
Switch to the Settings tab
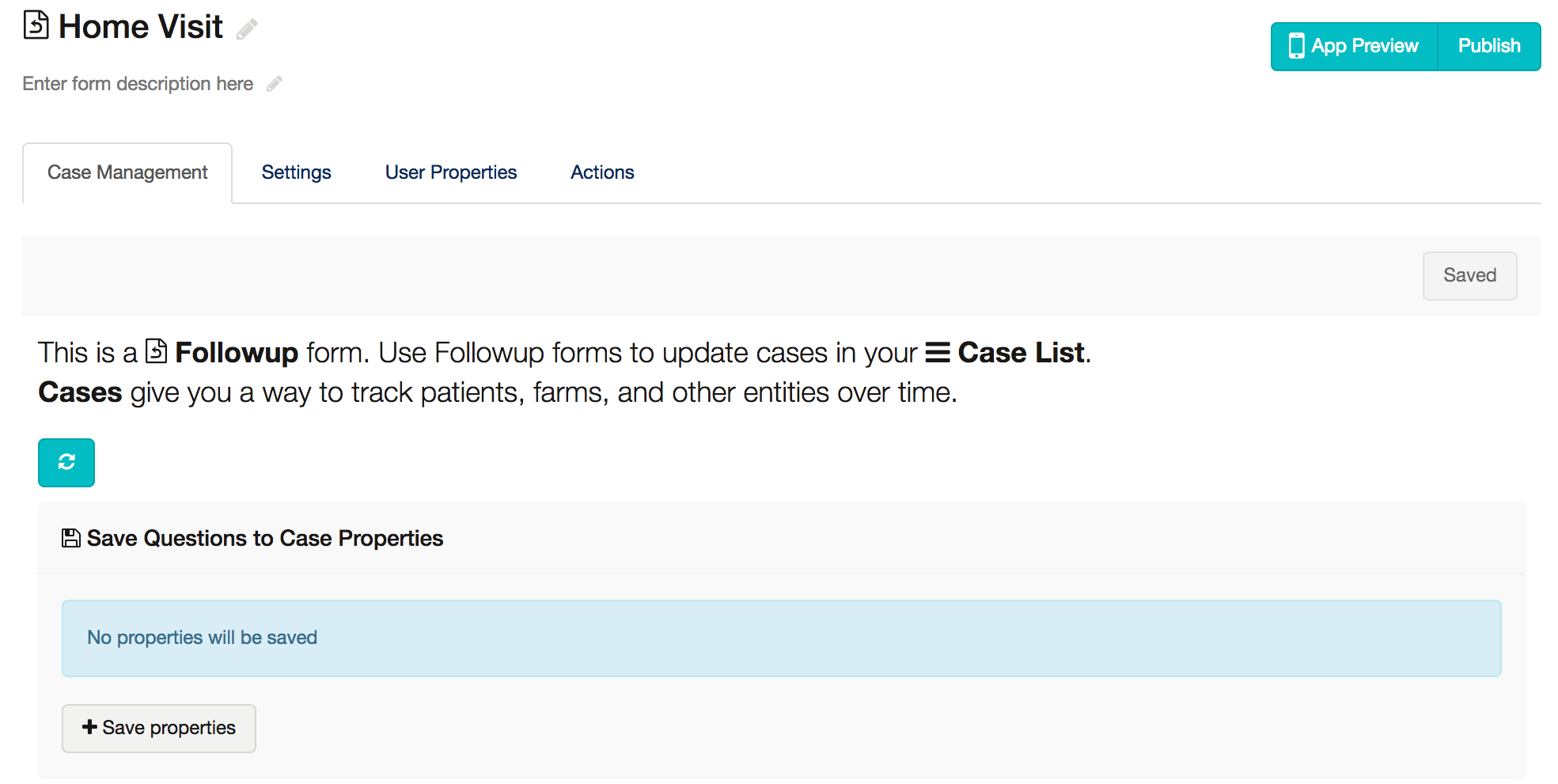click(297, 172)
